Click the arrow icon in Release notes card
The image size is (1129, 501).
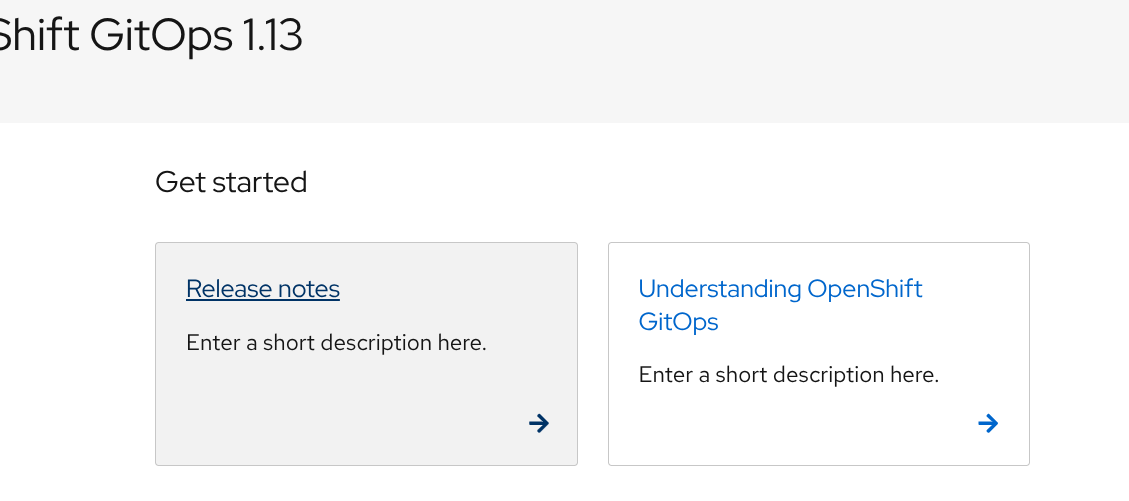[539, 423]
